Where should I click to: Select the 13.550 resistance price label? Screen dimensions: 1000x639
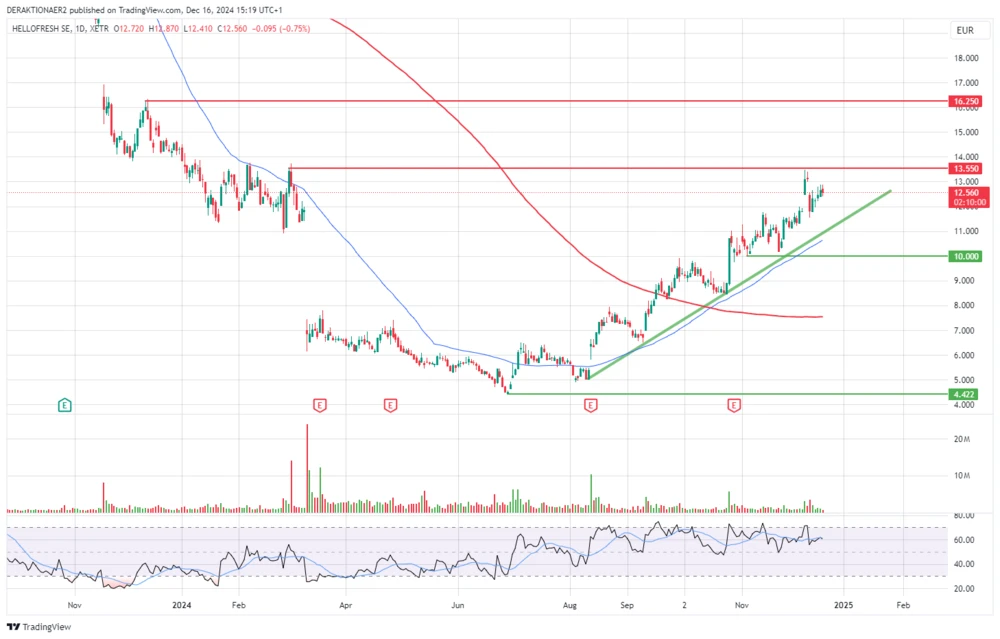[965, 168]
